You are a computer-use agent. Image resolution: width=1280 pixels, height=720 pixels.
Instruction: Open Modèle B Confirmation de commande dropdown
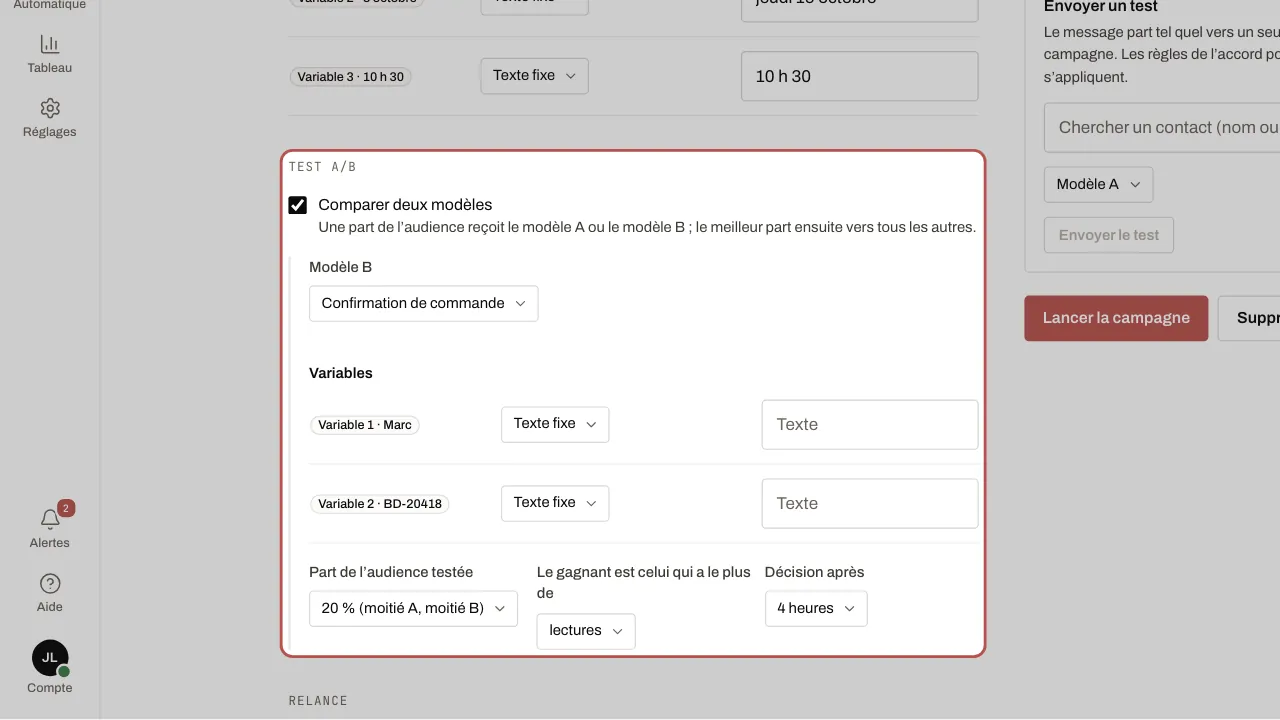pyautogui.click(x=423, y=303)
